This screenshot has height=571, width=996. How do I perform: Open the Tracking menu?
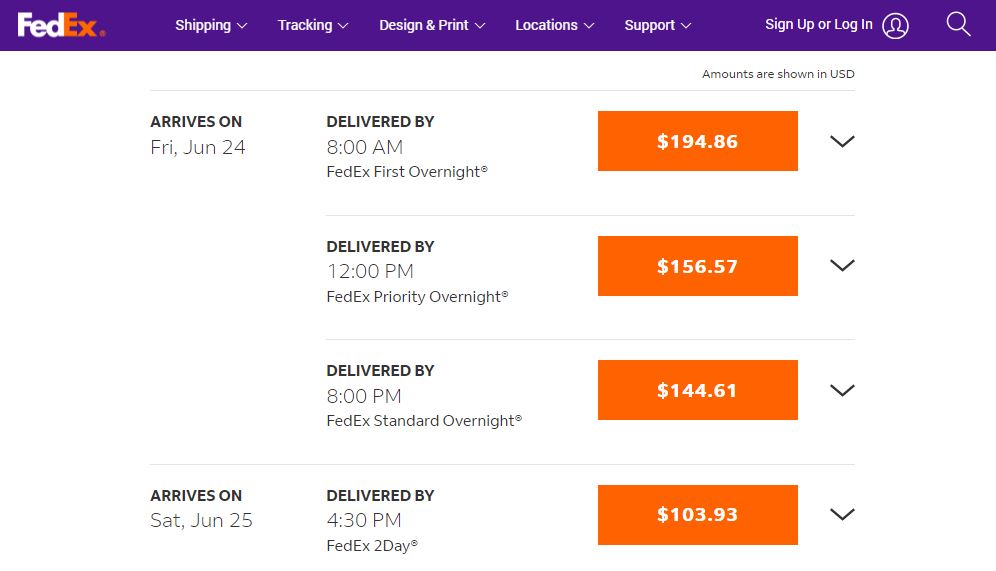click(313, 25)
